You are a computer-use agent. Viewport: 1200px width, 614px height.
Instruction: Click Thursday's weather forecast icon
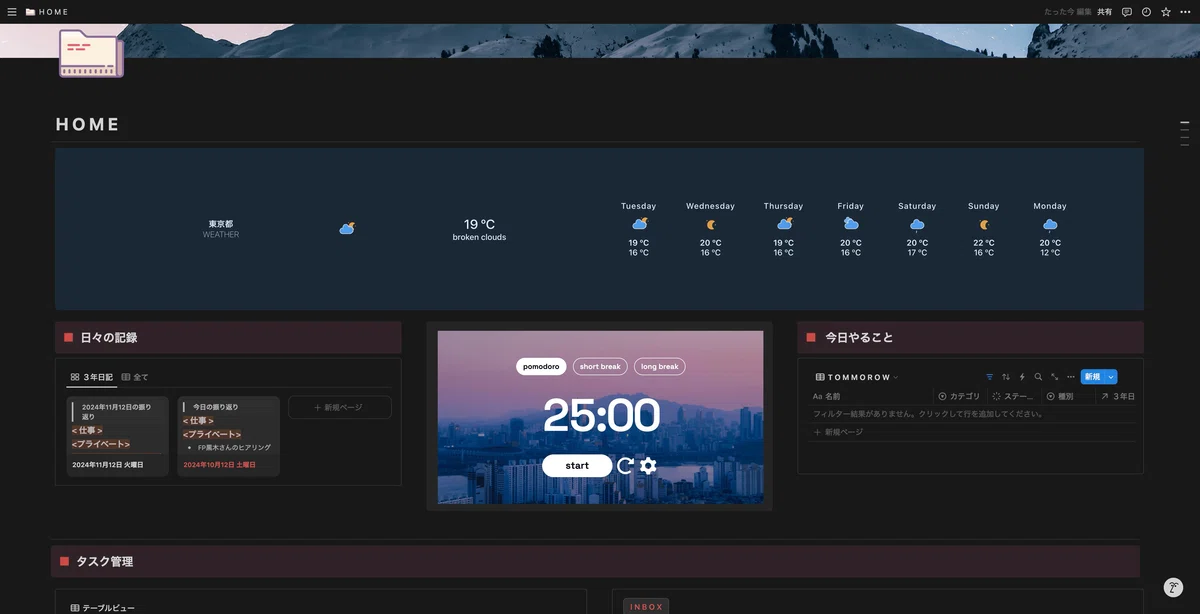pos(784,224)
